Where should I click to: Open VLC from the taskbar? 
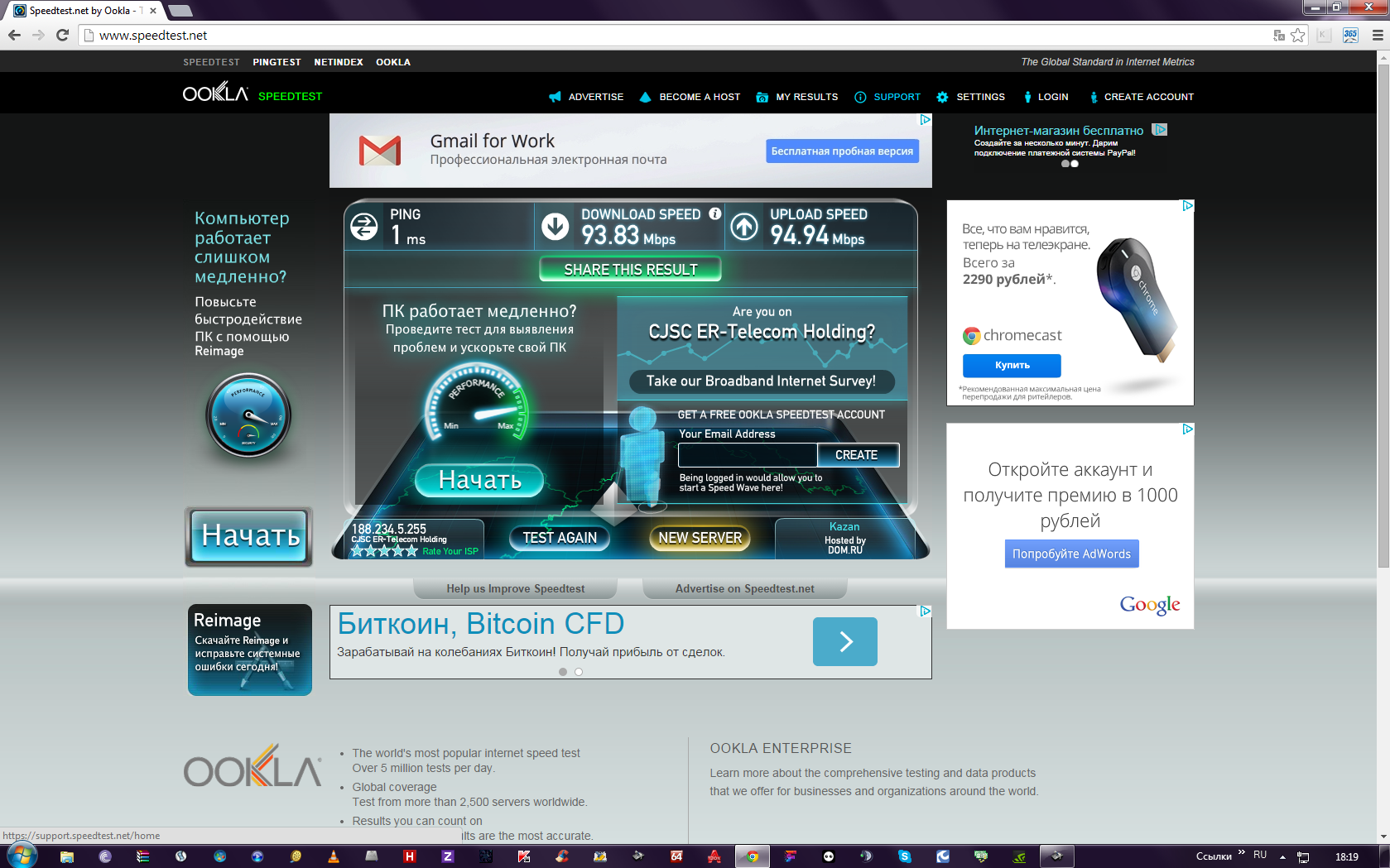[334, 856]
